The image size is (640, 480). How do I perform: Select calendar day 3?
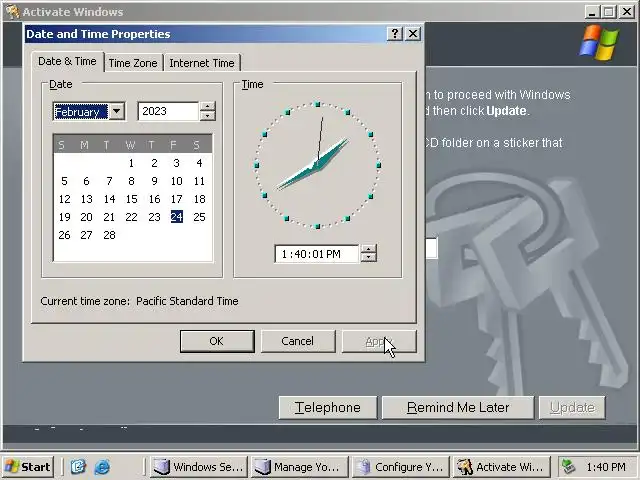176,163
